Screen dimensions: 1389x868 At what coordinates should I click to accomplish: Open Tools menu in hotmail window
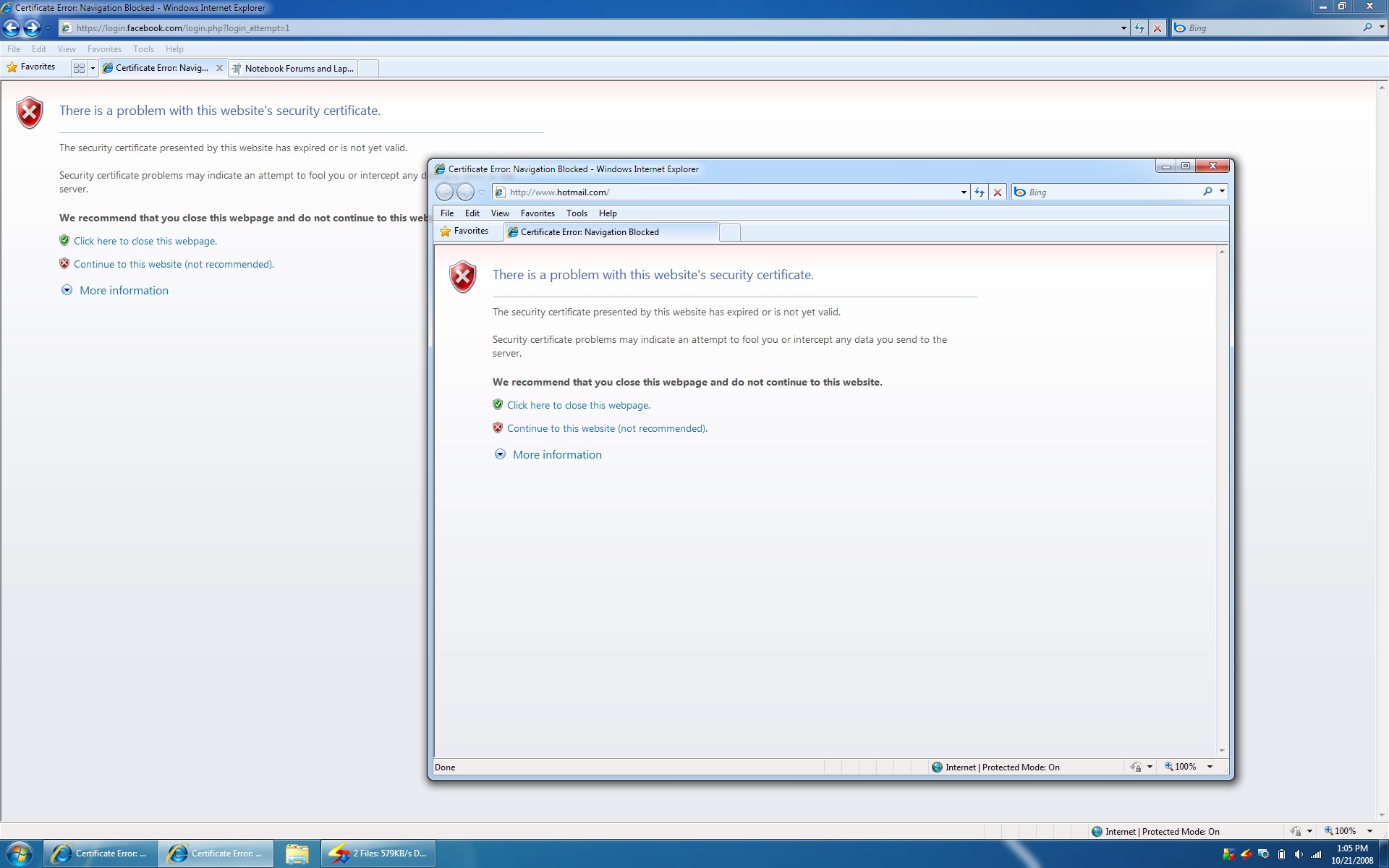tap(577, 213)
